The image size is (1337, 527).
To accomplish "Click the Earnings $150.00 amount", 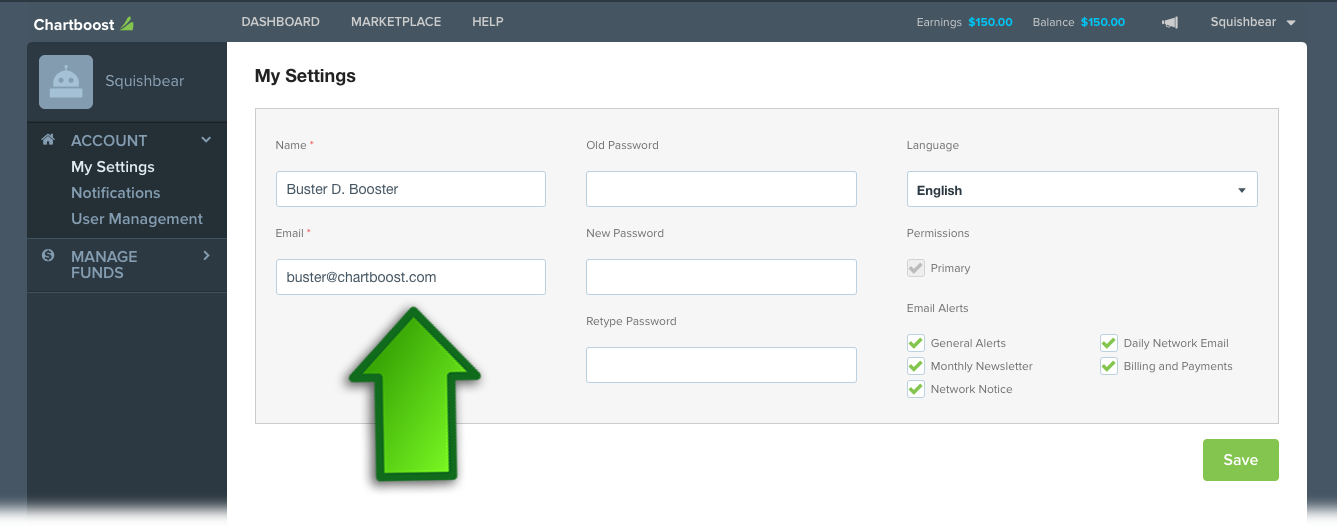I will 990,22.
